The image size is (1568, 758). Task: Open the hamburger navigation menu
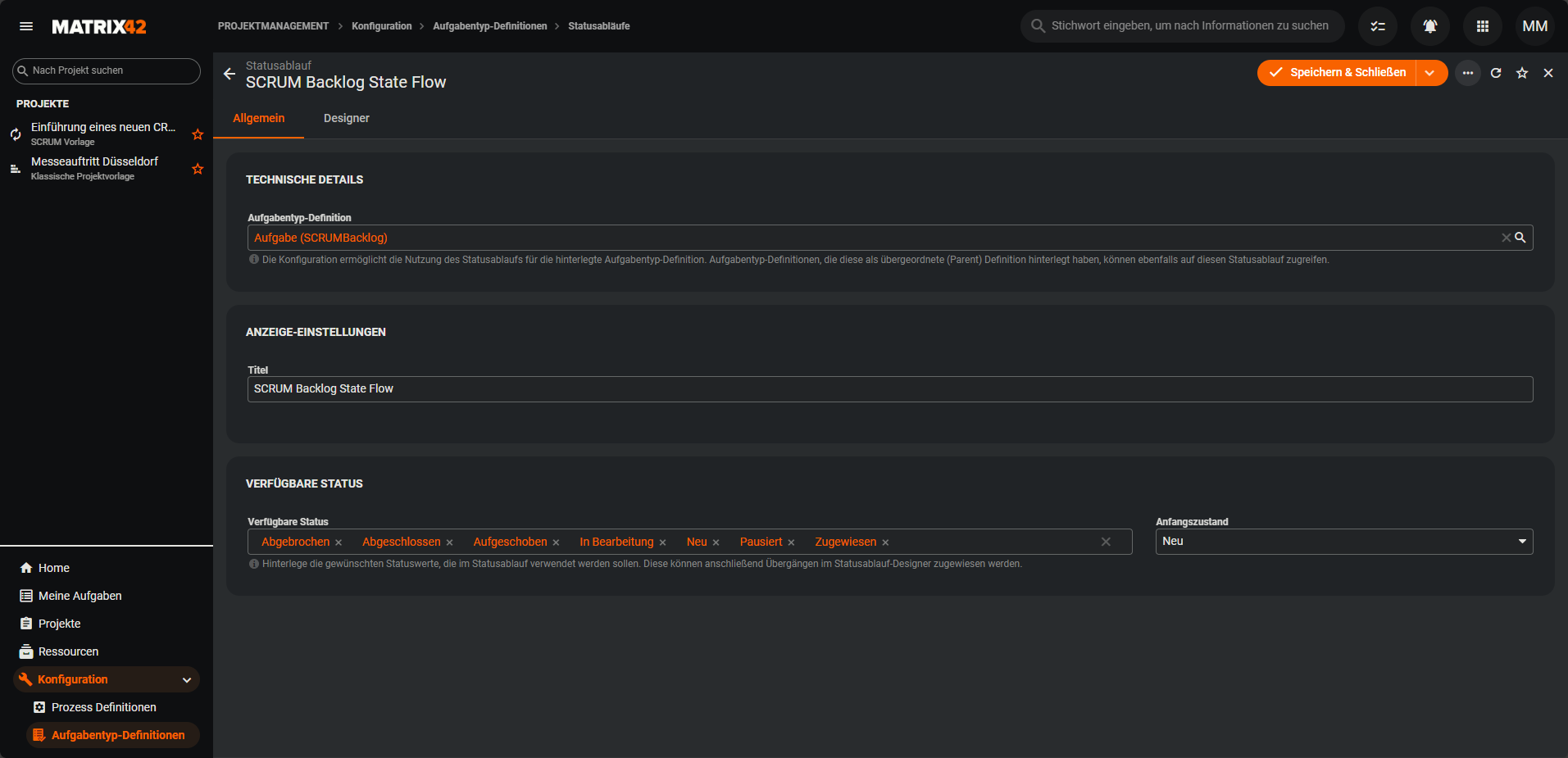click(26, 26)
